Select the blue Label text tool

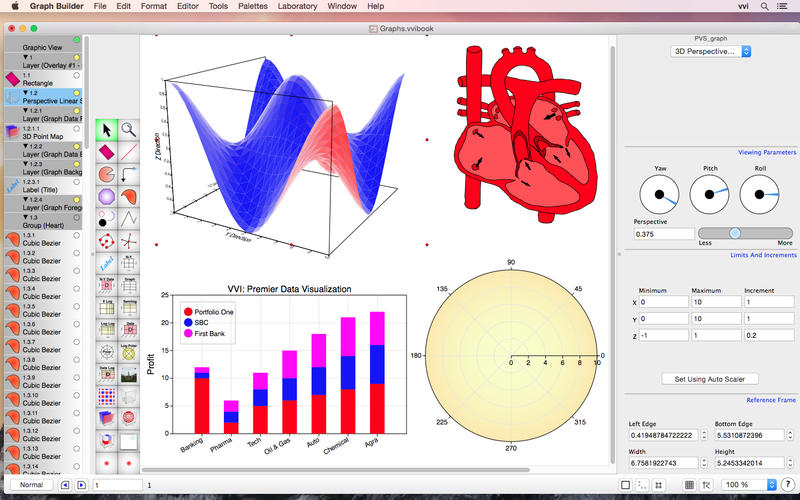(107, 263)
